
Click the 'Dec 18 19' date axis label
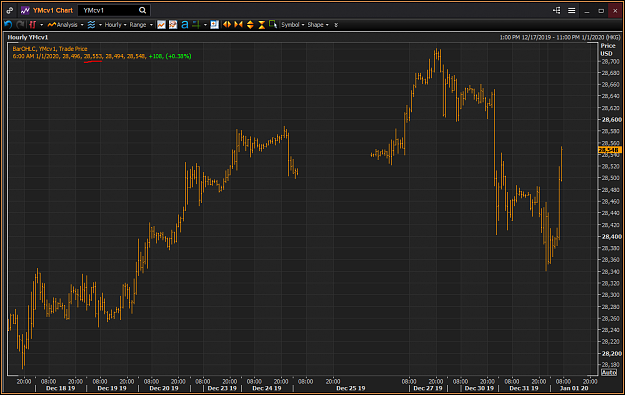coord(61,388)
